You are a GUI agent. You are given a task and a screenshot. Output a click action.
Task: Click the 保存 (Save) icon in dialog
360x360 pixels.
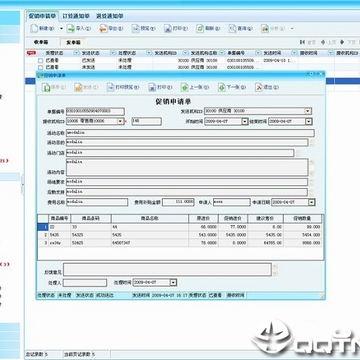46,87
